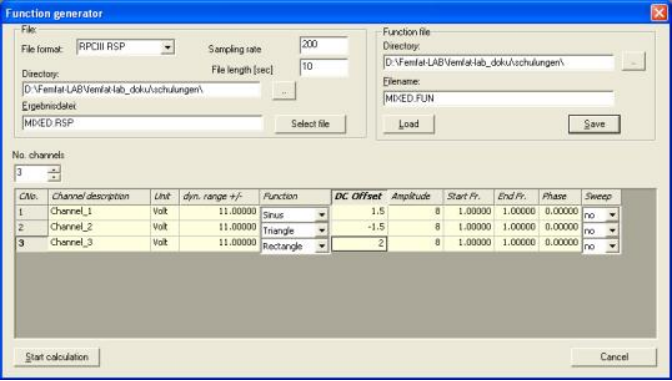The height and width of the screenshot is (381, 672).
Task: Open the File format dropdown
Action: pos(168,47)
